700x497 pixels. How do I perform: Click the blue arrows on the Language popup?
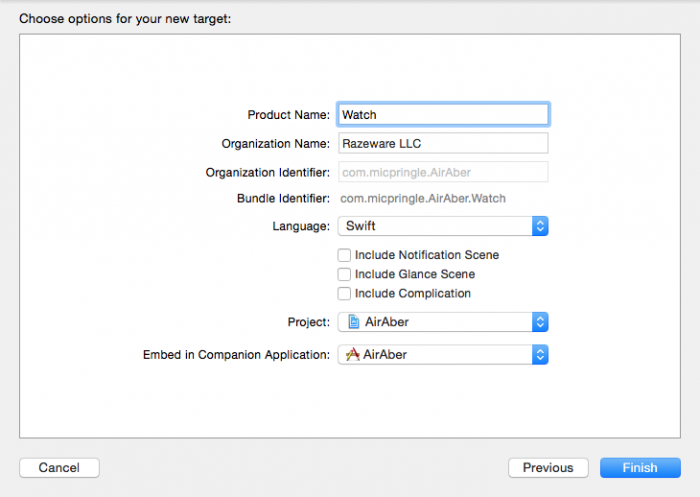point(540,226)
